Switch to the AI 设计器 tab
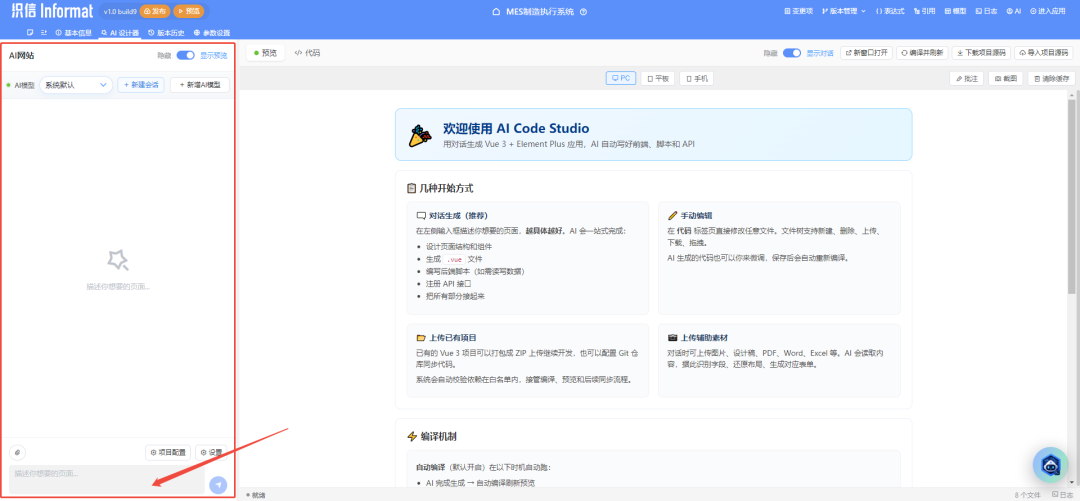 point(120,32)
